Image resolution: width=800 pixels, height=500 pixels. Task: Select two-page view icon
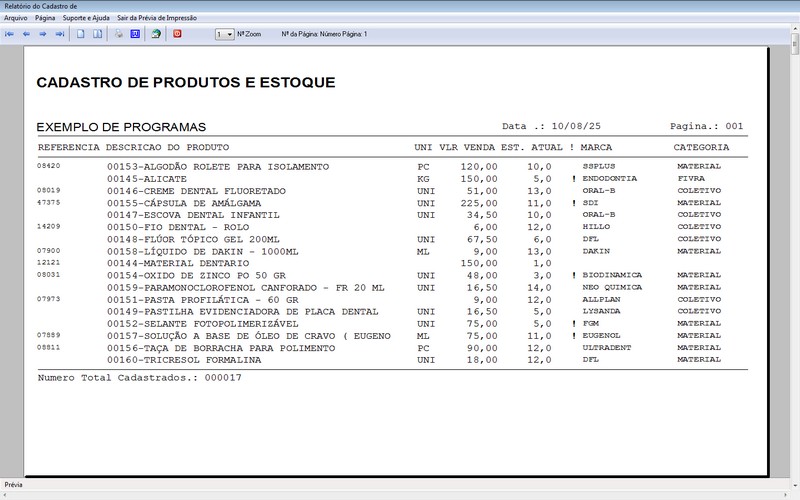[x=98, y=34]
